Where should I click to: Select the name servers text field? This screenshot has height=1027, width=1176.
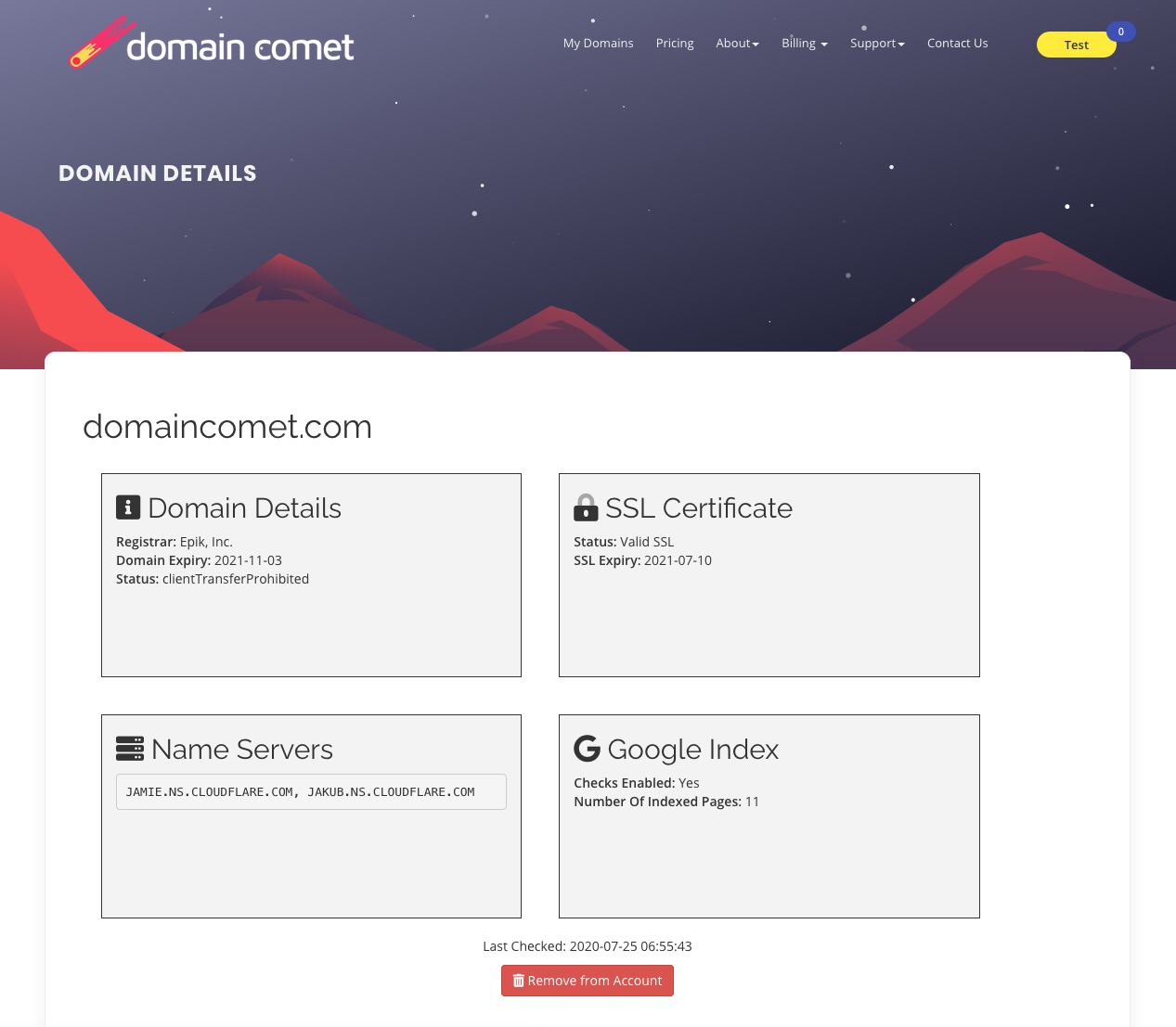pos(311,791)
